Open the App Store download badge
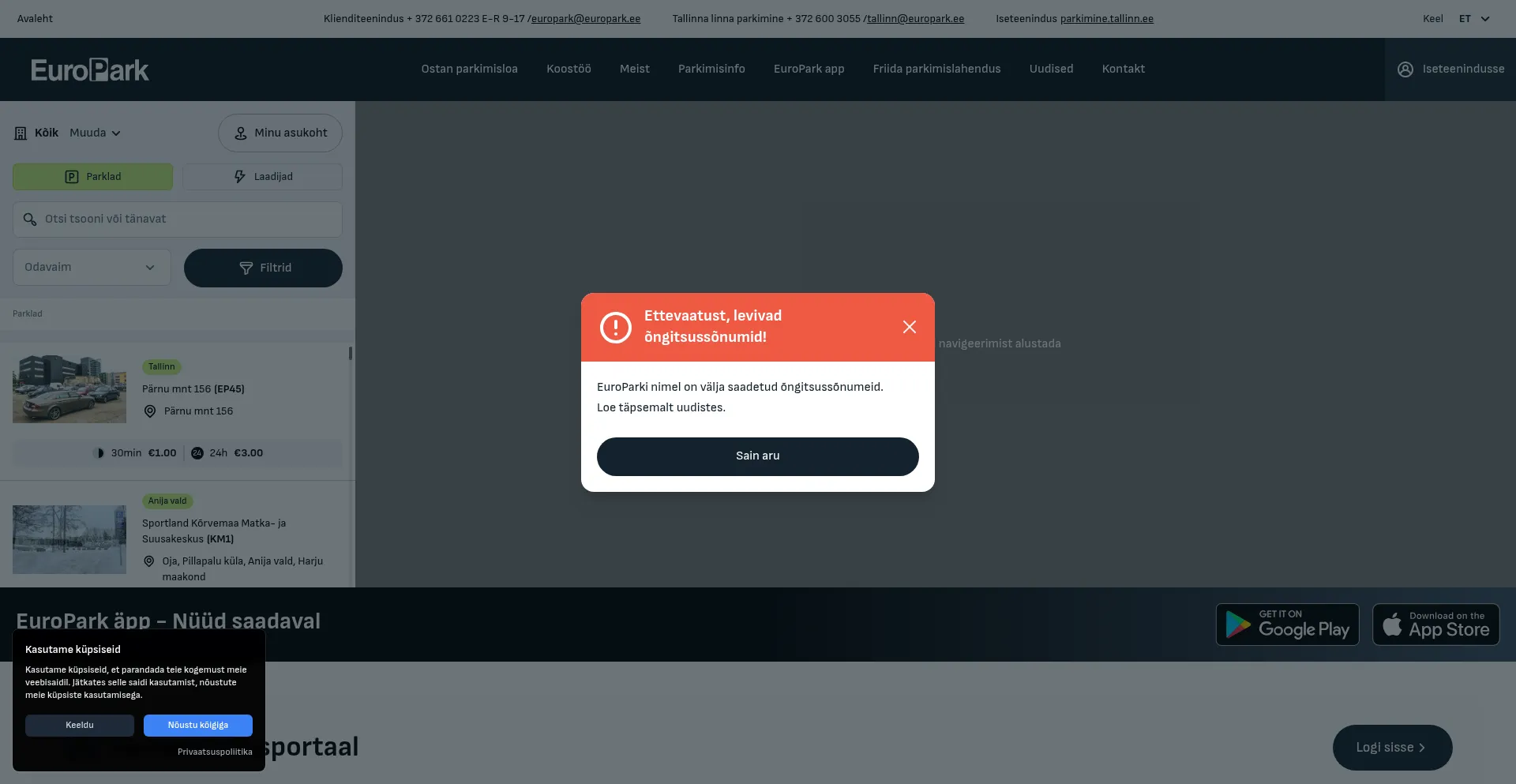The height and width of the screenshot is (784, 1516). coord(1436,625)
